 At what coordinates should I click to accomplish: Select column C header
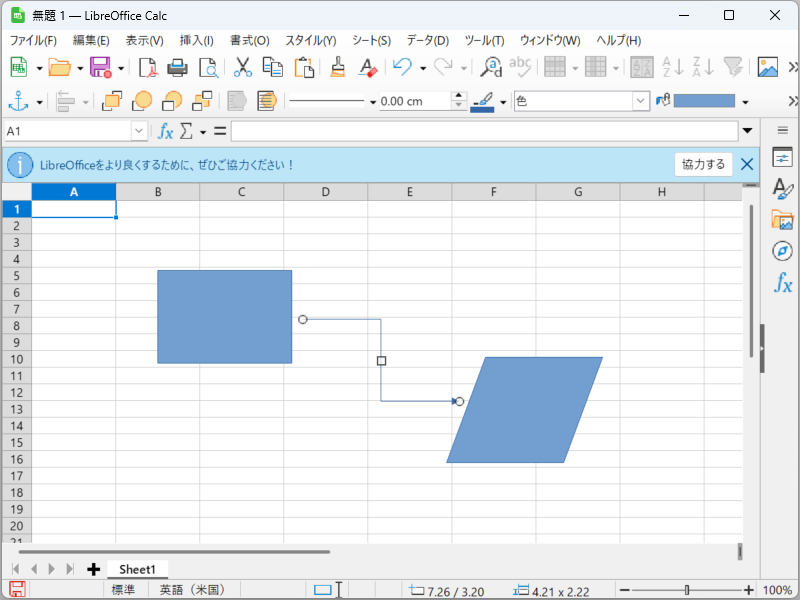[x=241, y=192]
